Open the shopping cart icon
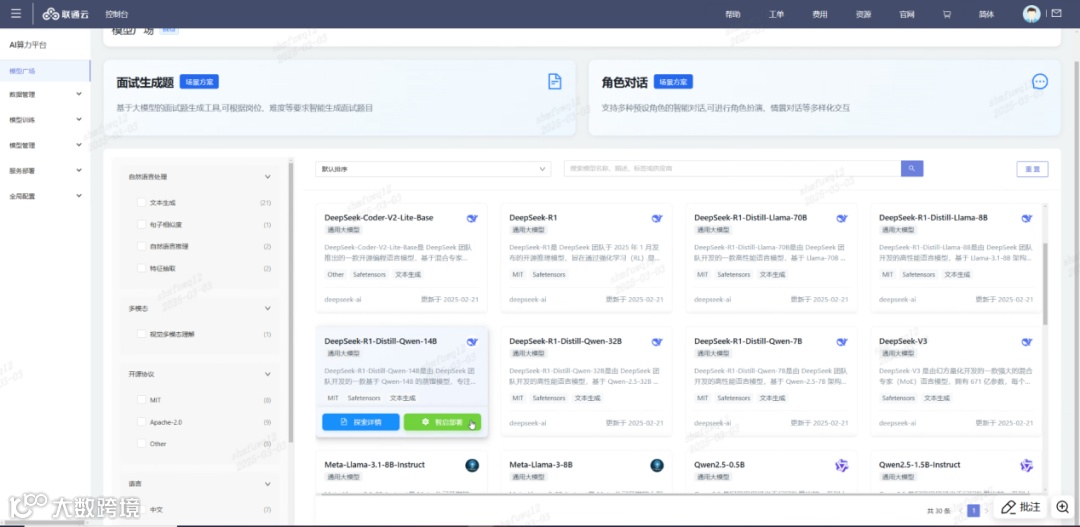This screenshot has width=1080, height=527. 946,14
